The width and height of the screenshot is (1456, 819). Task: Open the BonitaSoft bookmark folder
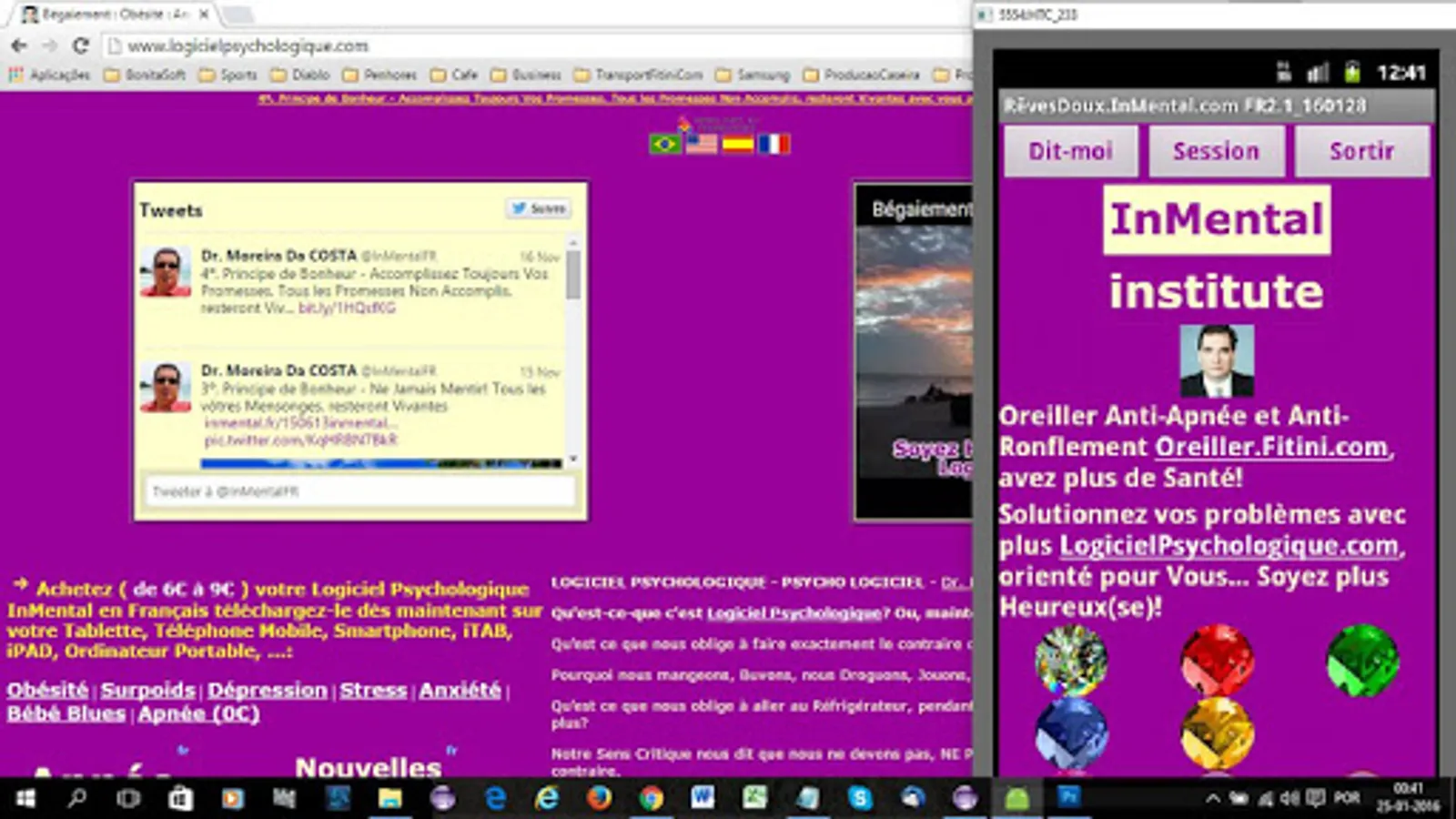click(x=146, y=75)
